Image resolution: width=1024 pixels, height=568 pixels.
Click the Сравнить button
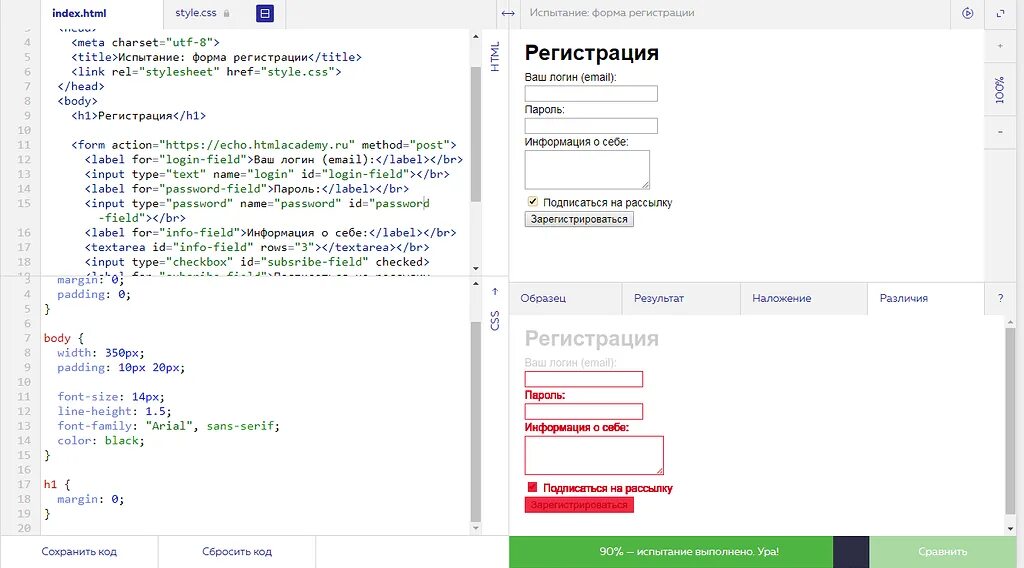tap(942, 552)
